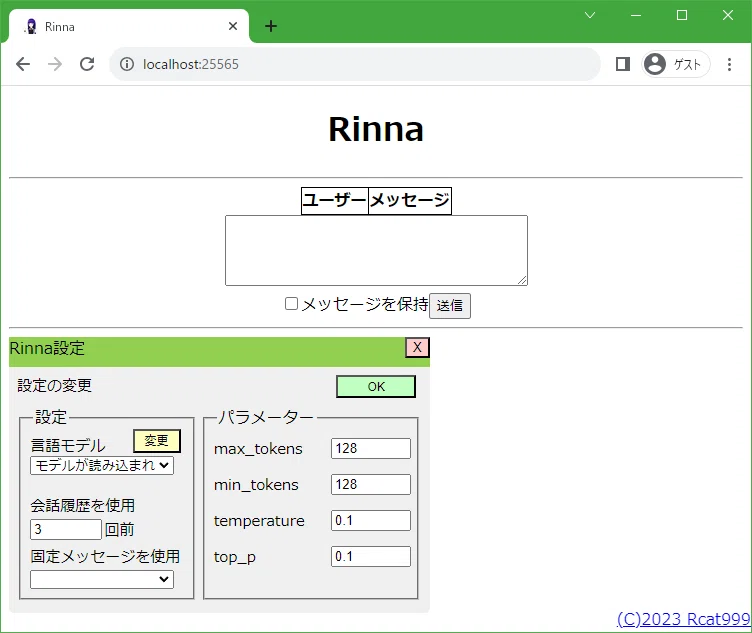Open the 固定メッセージを使用 dropdown
The width and height of the screenshot is (752, 633).
click(x=102, y=579)
